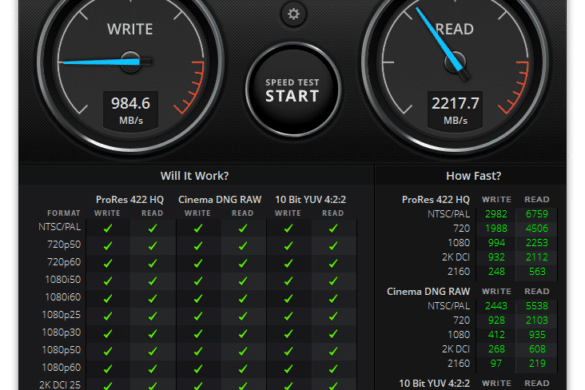
Task: Click ProRes 720 read value 4506
Action: coord(537,228)
